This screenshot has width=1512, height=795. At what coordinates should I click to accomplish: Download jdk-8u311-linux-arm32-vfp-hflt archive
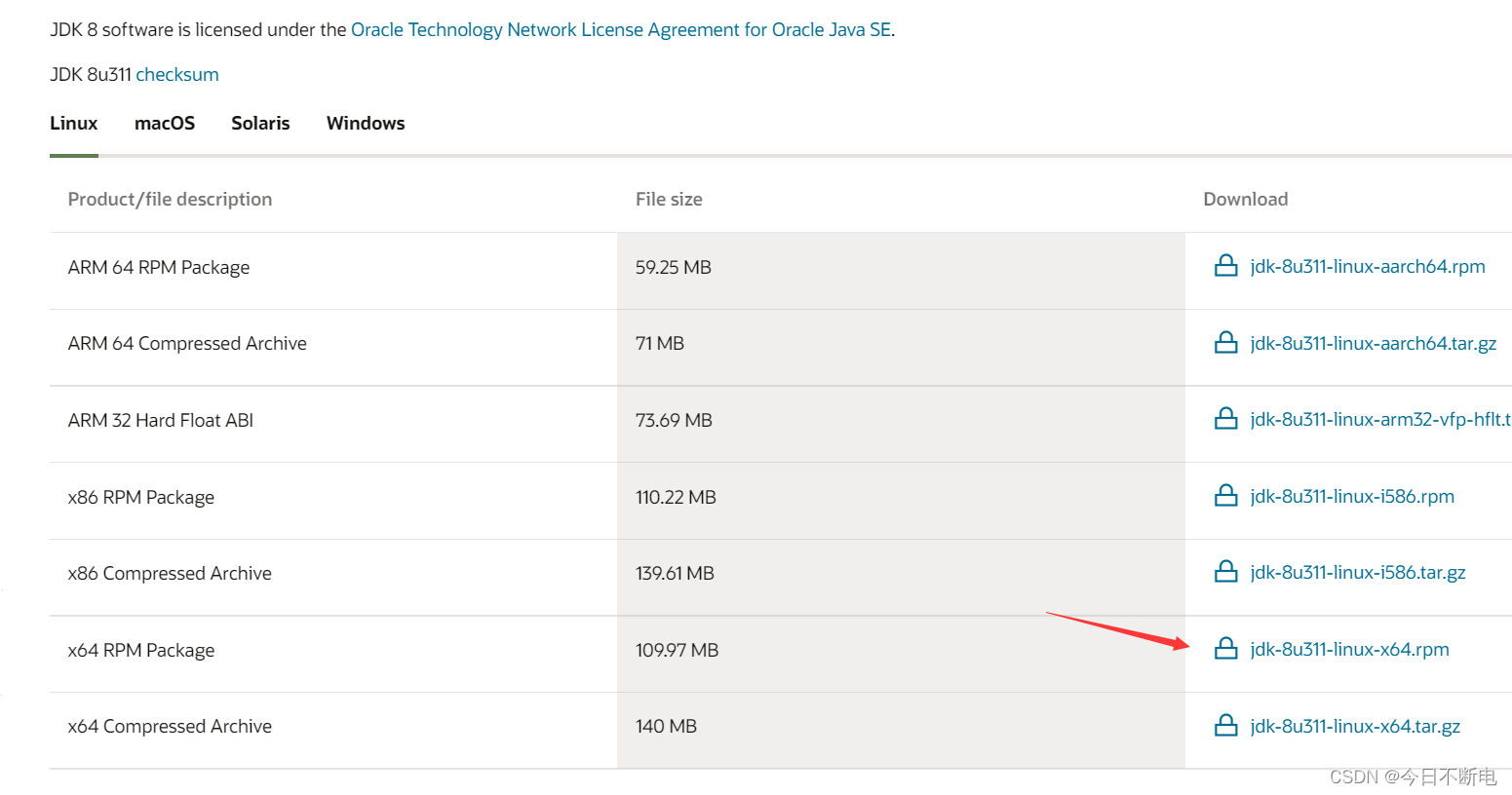pyautogui.click(x=1380, y=419)
